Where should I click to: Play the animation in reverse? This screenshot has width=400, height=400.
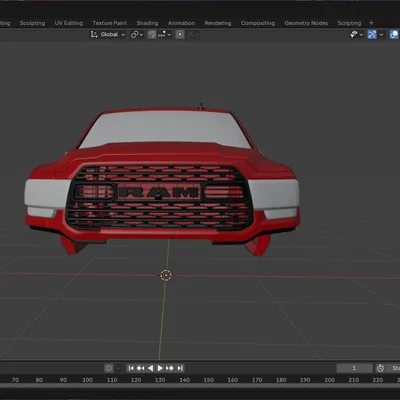click(151, 368)
